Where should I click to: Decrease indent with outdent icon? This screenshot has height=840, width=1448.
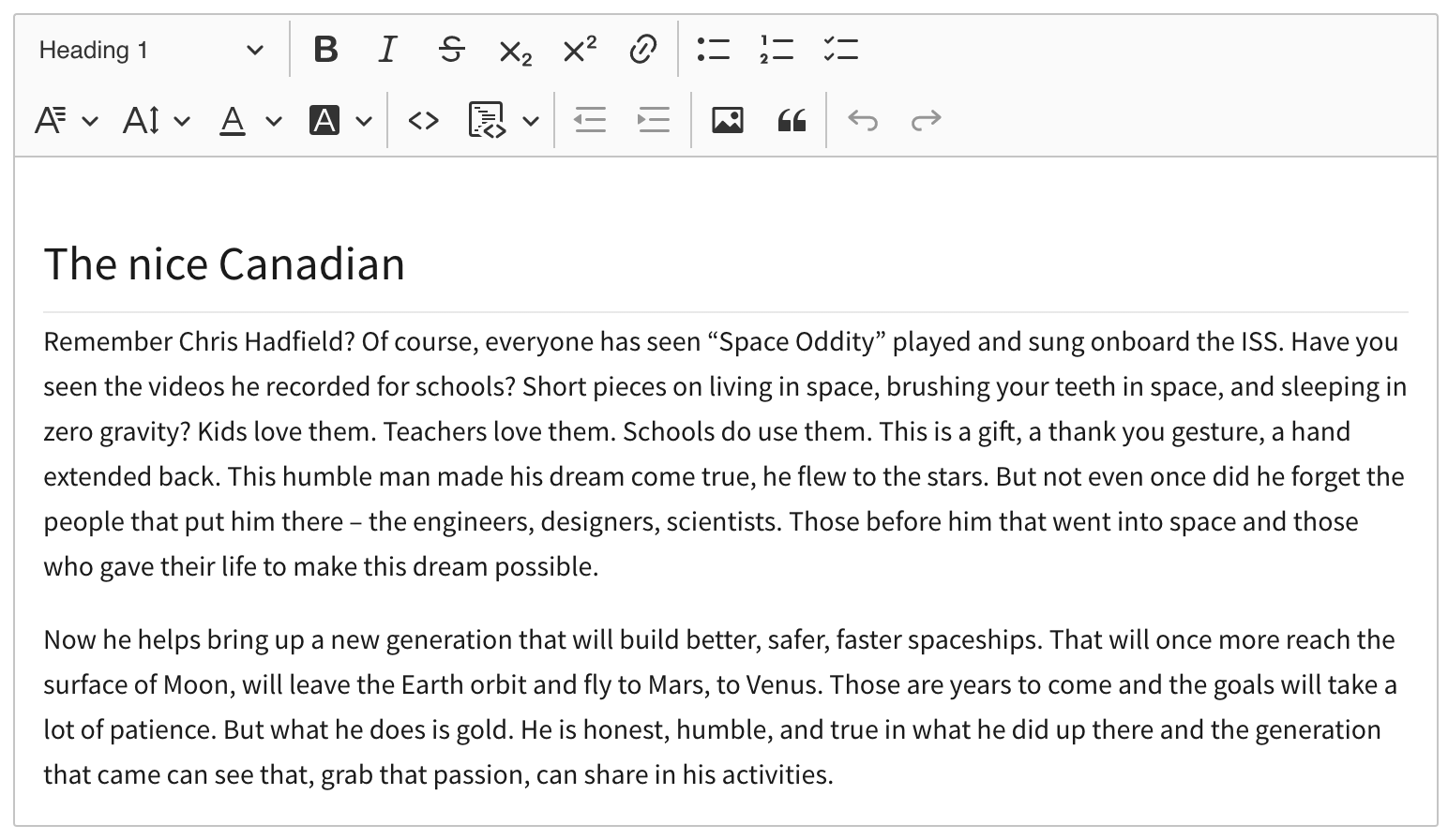[x=590, y=120]
